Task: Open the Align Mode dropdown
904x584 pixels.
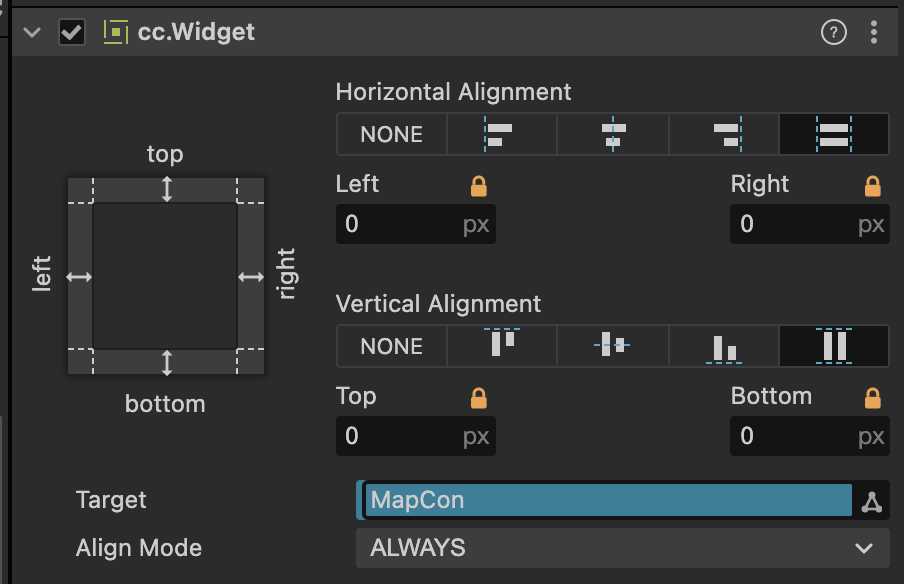Action: 622,548
